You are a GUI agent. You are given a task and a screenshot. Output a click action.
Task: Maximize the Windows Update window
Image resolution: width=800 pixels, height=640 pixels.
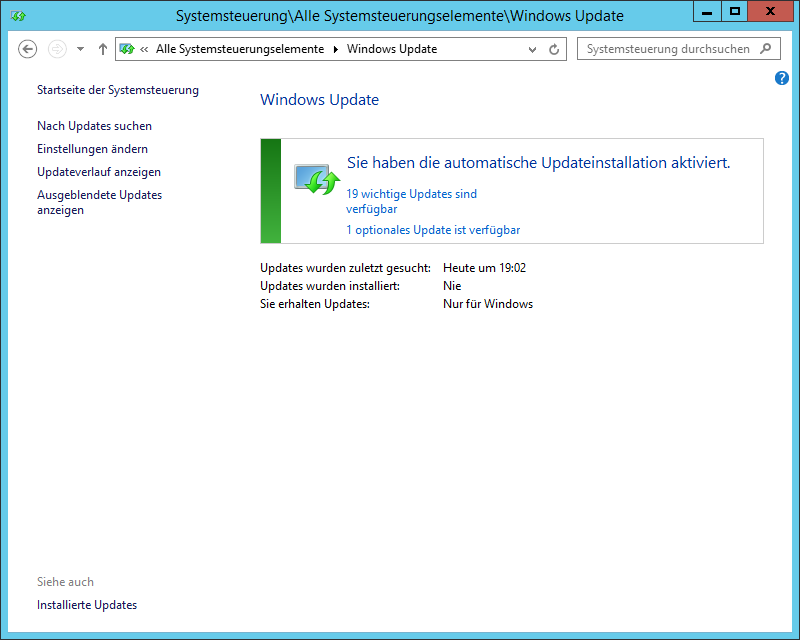pyautogui.click(x=735, y=11)
